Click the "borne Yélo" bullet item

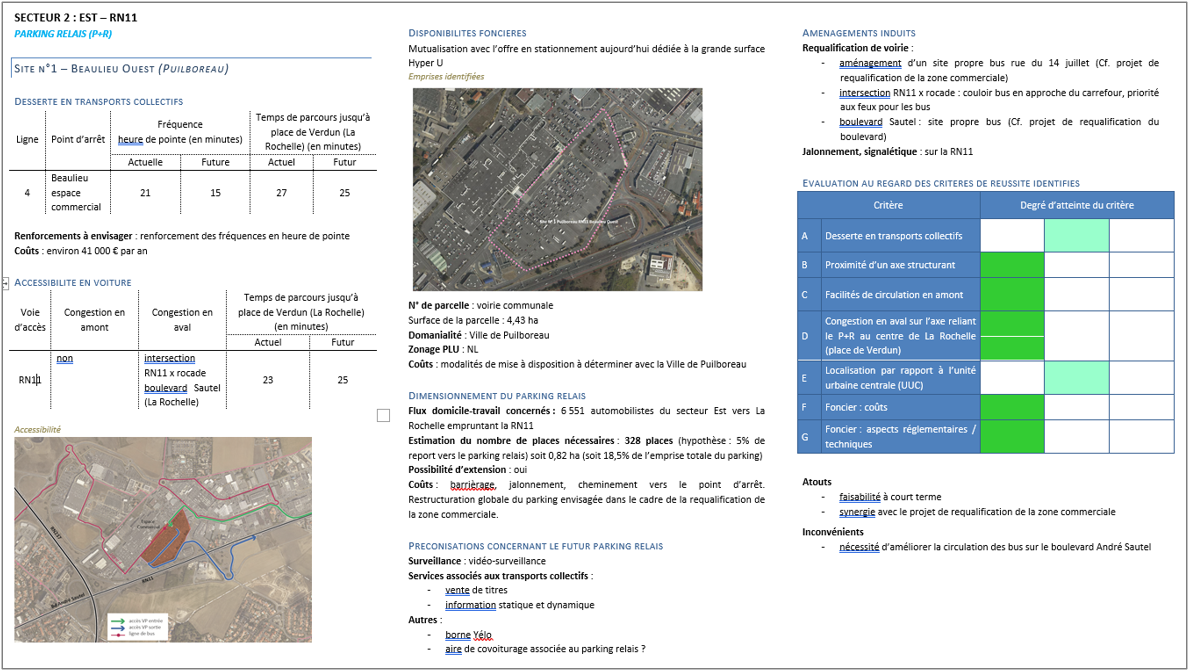(x=468, y=635)
